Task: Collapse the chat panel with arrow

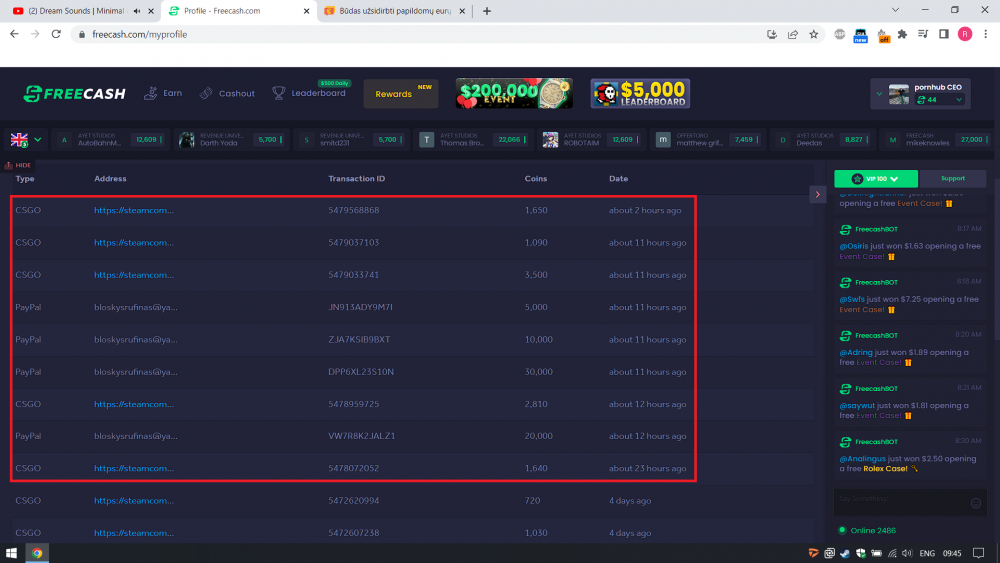Action: coord(818,194)
